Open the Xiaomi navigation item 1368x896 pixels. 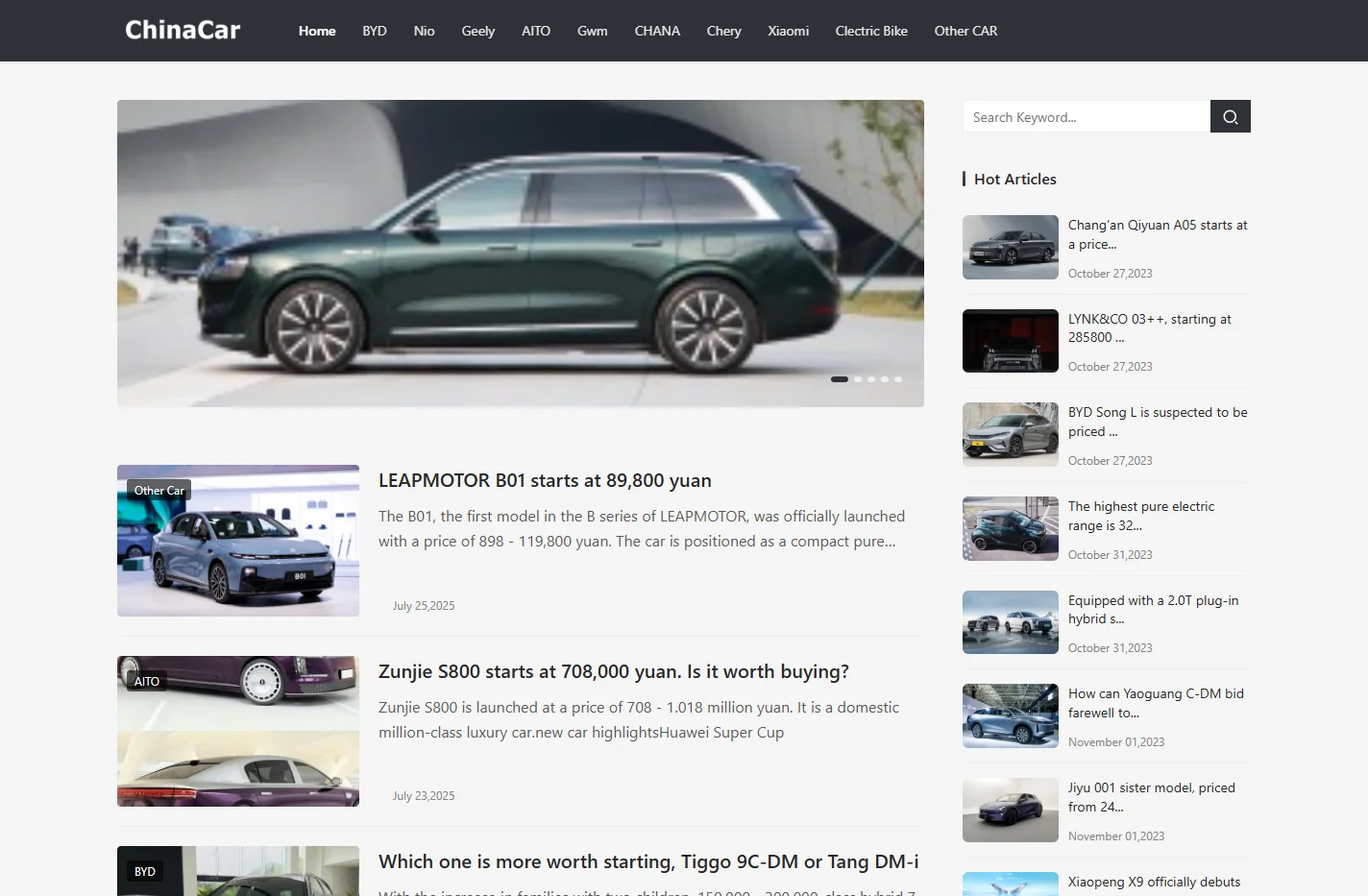pos(788,31)
